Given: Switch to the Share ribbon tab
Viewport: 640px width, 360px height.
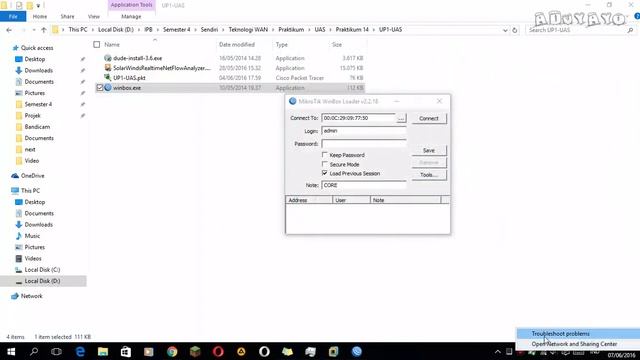Looking at the screenshot, I should tap(67, 16).
